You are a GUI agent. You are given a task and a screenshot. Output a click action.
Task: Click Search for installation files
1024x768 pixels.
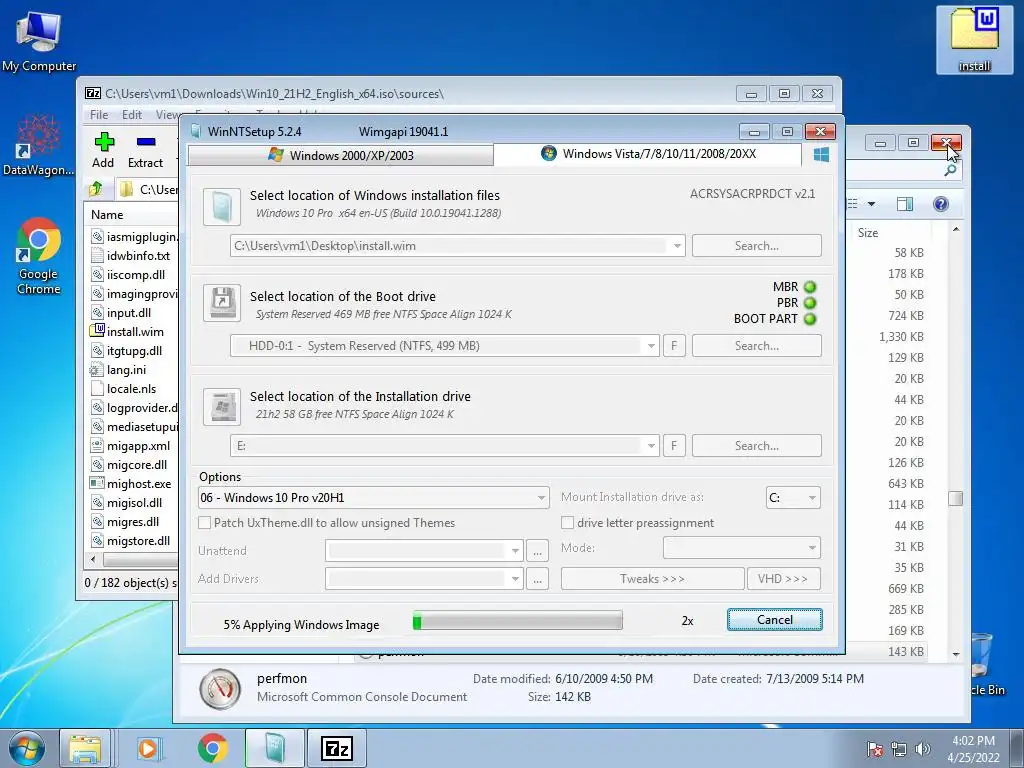tap(756, 246)
